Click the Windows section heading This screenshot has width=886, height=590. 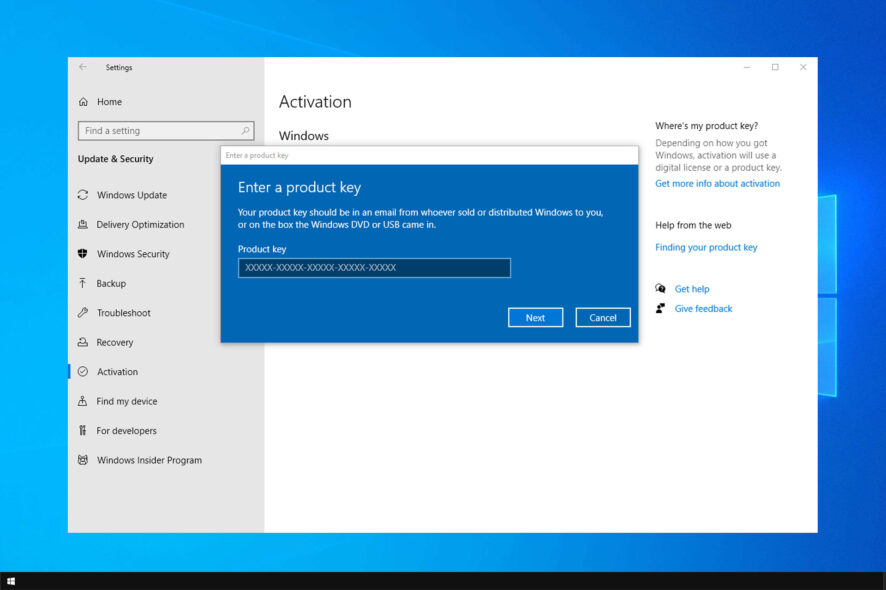click(x=303, y=136)
